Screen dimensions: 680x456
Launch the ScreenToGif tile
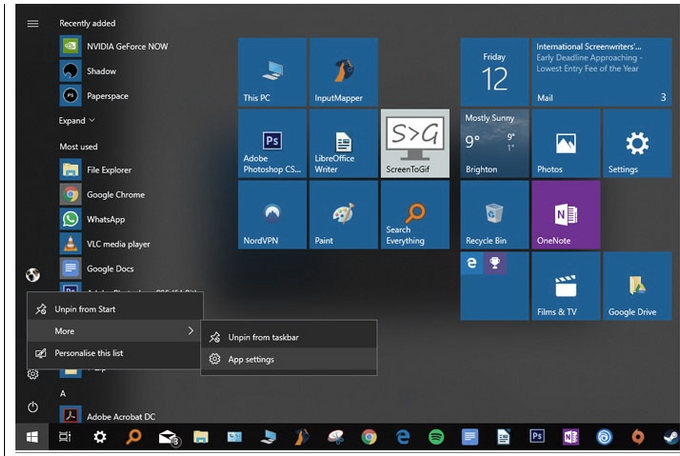click(x=415, y=144)
